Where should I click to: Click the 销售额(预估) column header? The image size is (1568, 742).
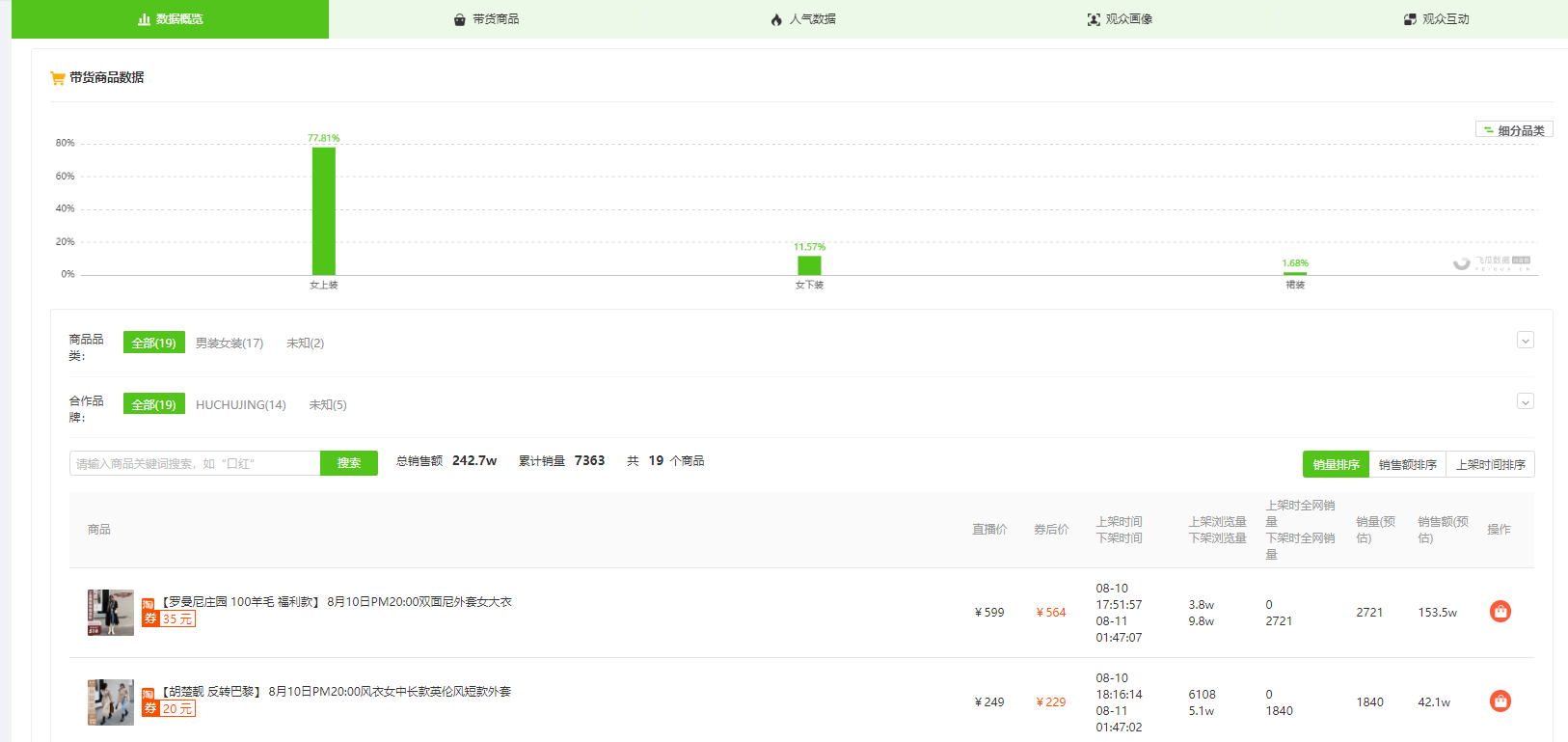tap(1443, 530)
